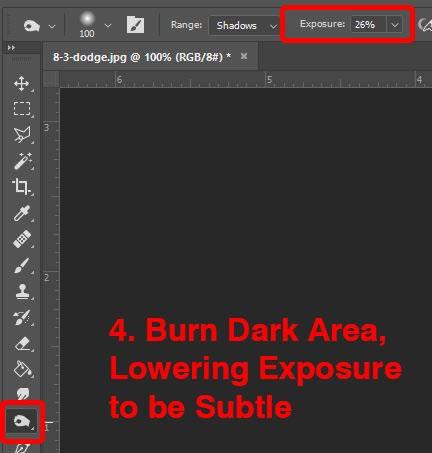Select the Smudge tool
The width and height of the screenshot is (432, 453).
pyautogui.click(x=22, y=393)
